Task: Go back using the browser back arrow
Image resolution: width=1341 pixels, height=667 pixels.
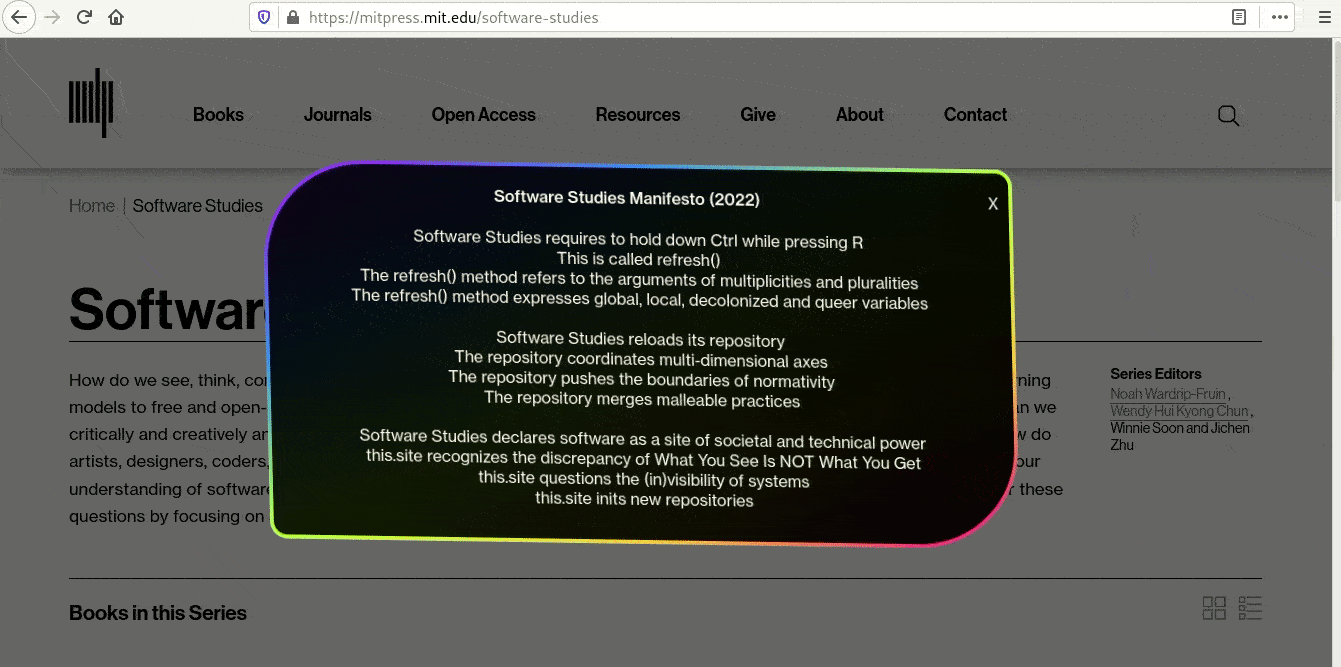Action: coord(20,17)
